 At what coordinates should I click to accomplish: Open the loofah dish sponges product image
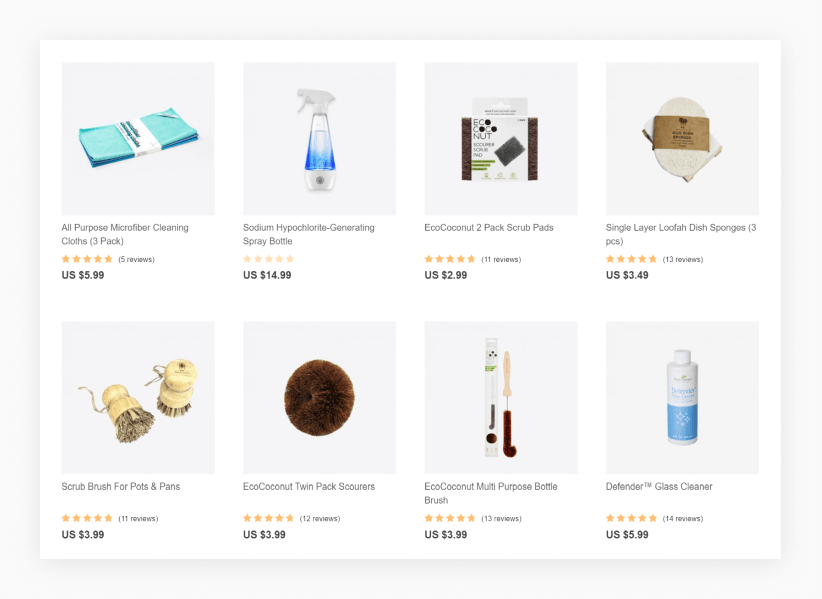[x=682, y=138]
